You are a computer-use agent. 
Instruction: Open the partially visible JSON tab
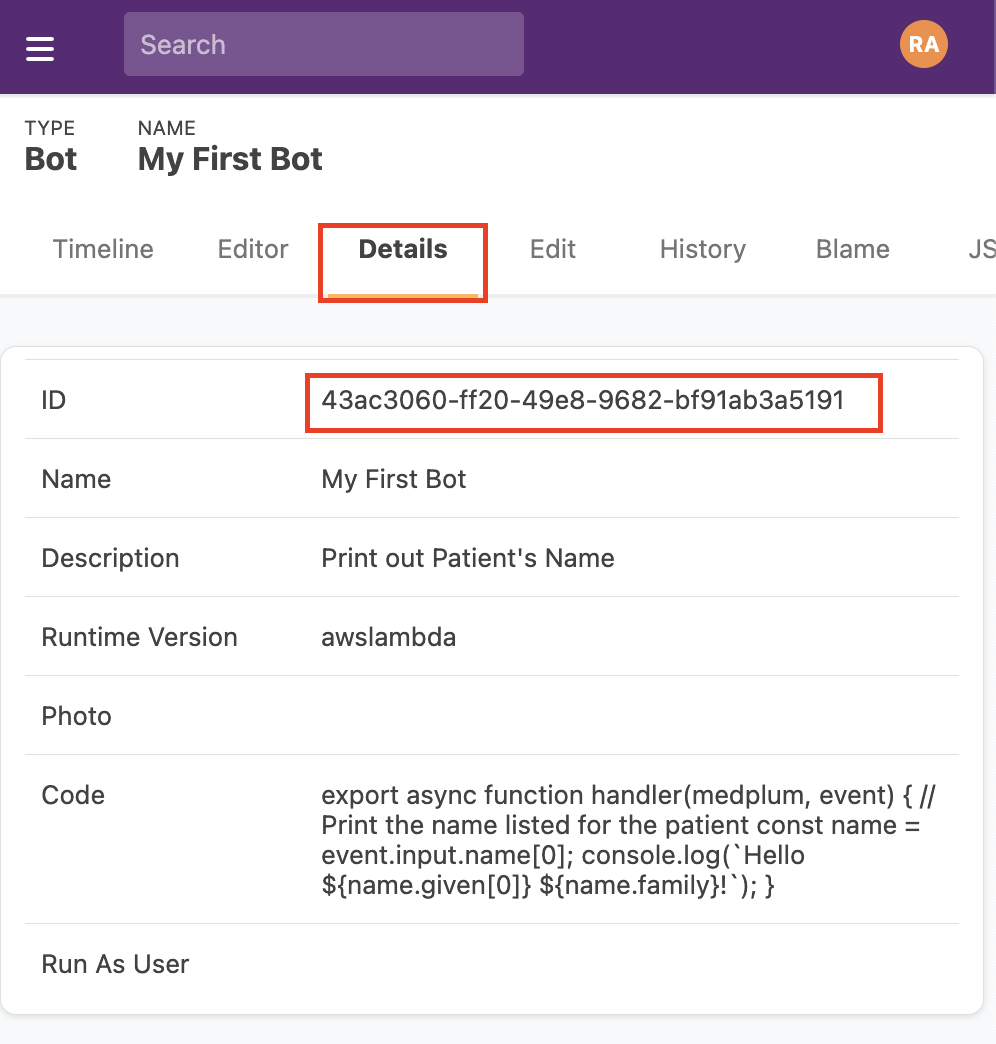point(980,249)
